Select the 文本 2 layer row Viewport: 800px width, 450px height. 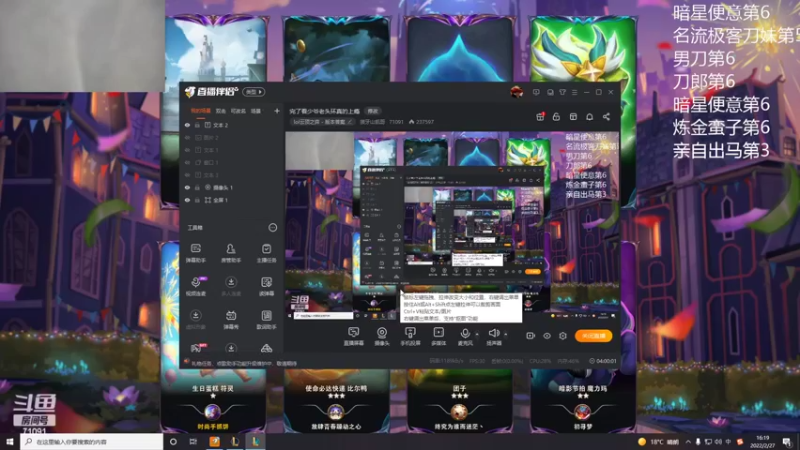tap(232, 125)
